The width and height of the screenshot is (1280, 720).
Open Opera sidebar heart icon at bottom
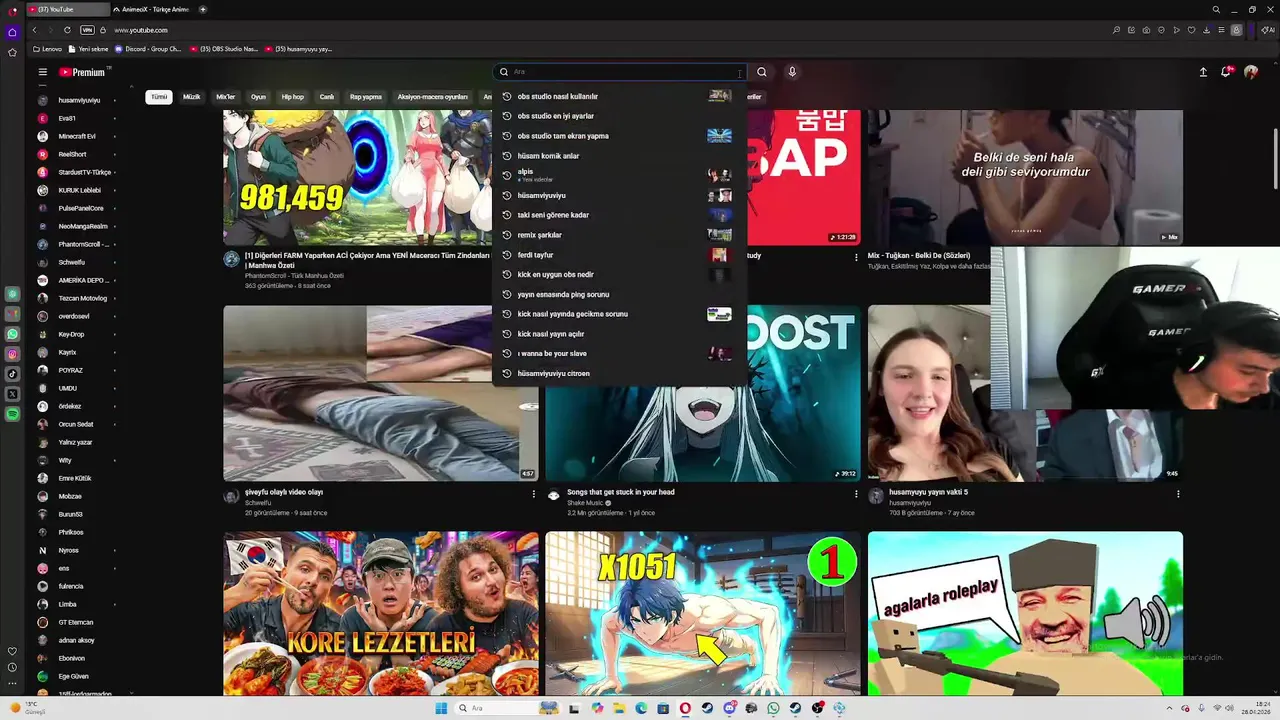[x=12, y=651]
